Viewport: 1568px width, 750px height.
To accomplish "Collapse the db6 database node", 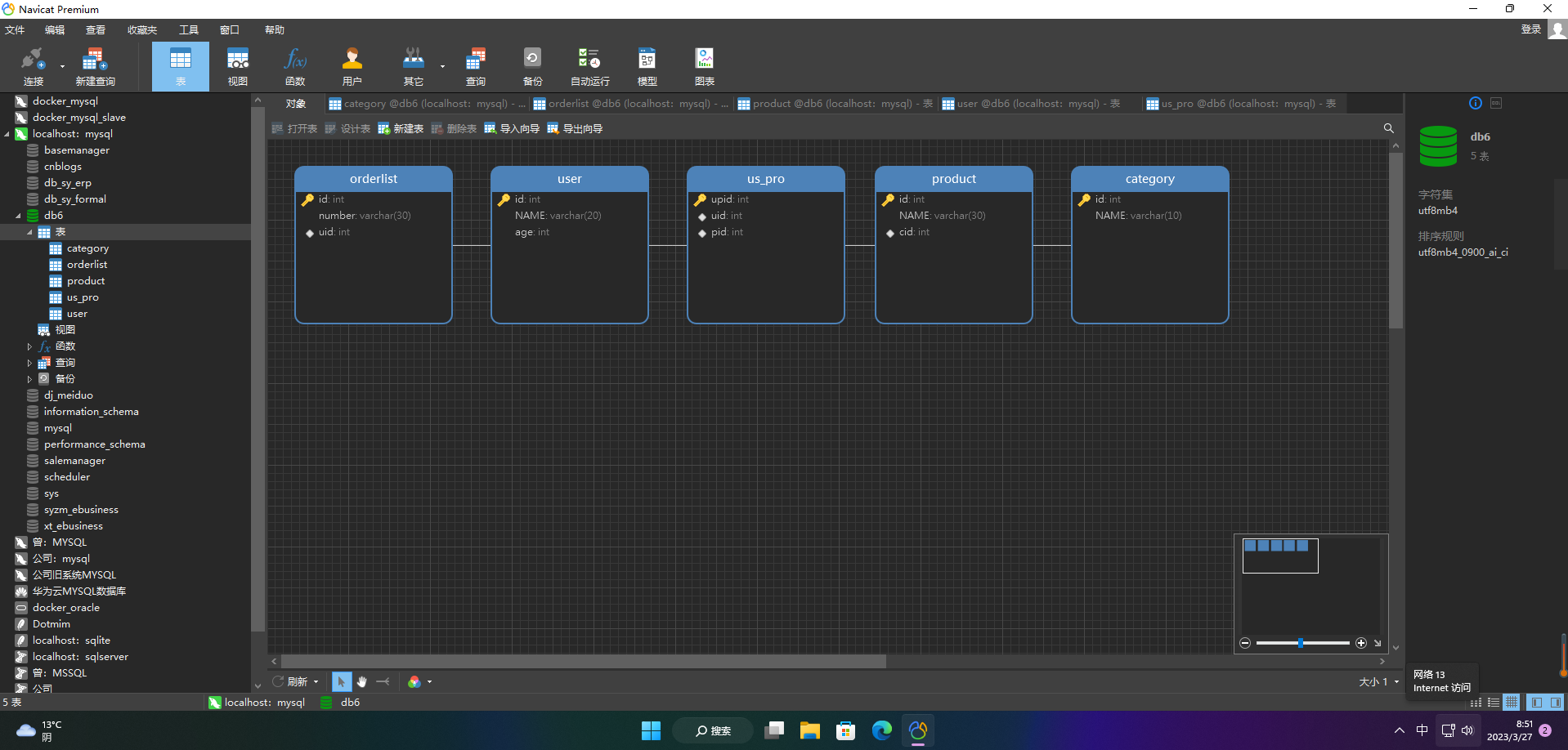I will [18, 216].
